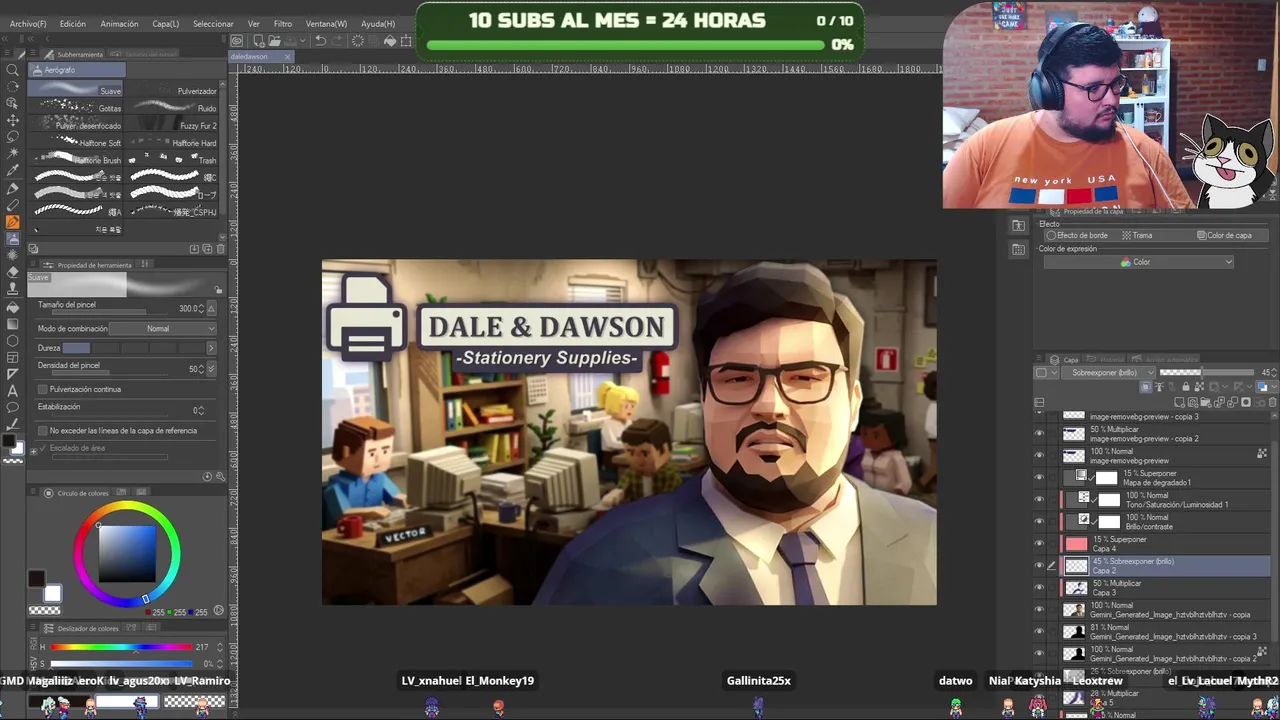This screenshot has width=1280, height=720.
Task: Select the Eraser tool
Action: click(13, 272)
